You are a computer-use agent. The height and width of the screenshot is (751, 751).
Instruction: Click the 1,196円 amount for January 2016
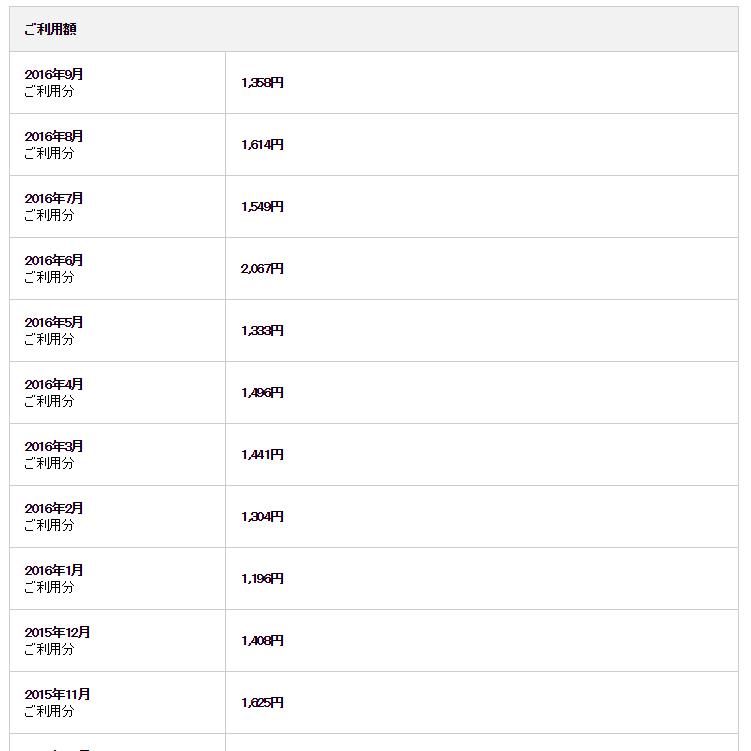click(262, 579)
